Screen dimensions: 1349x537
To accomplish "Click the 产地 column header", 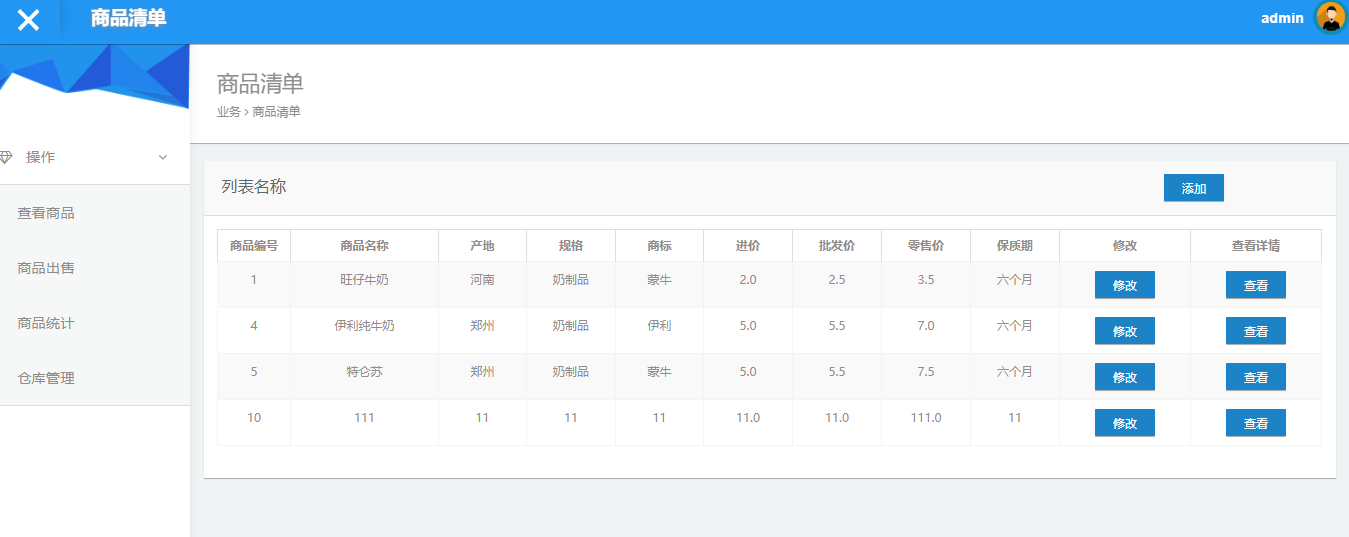I will click(x=482, y=246).
